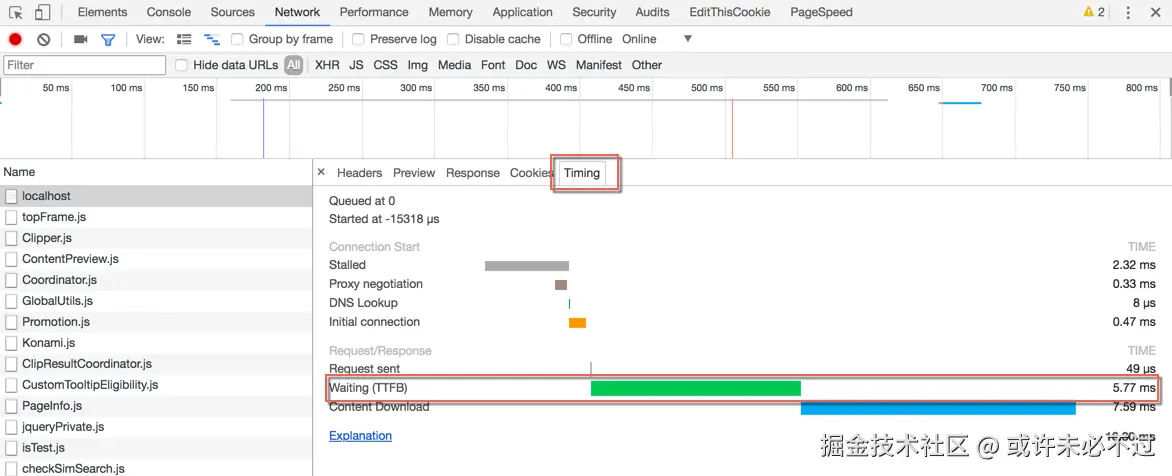Switch to large request rows view icon
This screenshot has width=1172, height=476.
coord(184,40)
